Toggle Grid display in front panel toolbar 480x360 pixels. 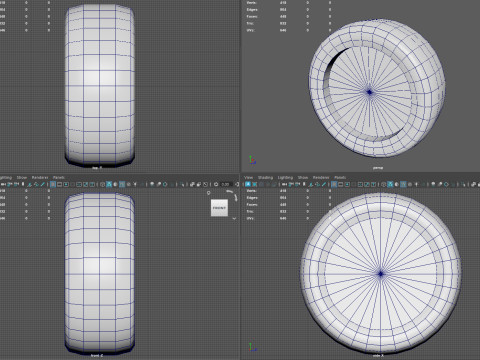coord(53,184)
